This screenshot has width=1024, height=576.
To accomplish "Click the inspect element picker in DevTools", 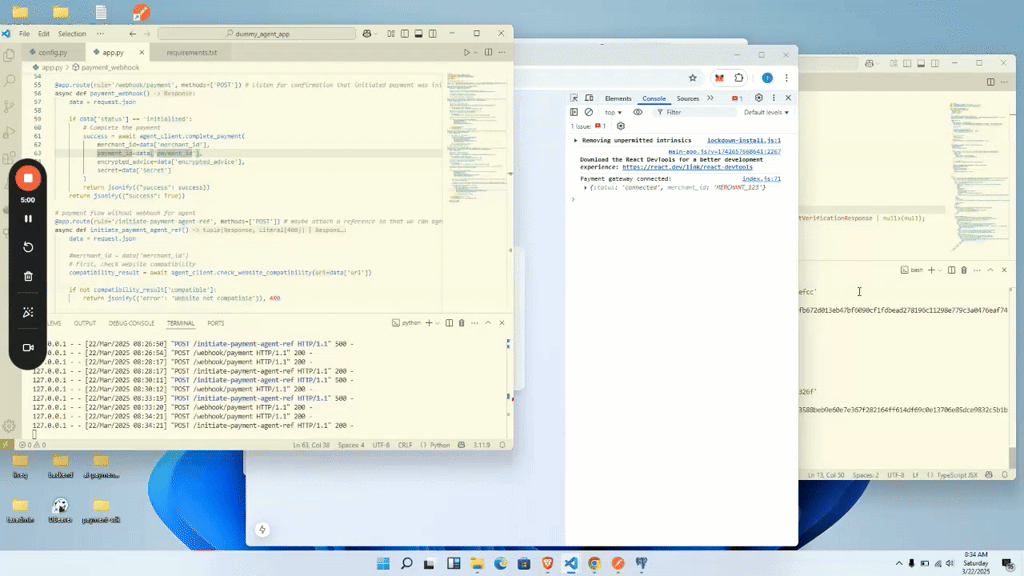I will click(x=574, y=98).
